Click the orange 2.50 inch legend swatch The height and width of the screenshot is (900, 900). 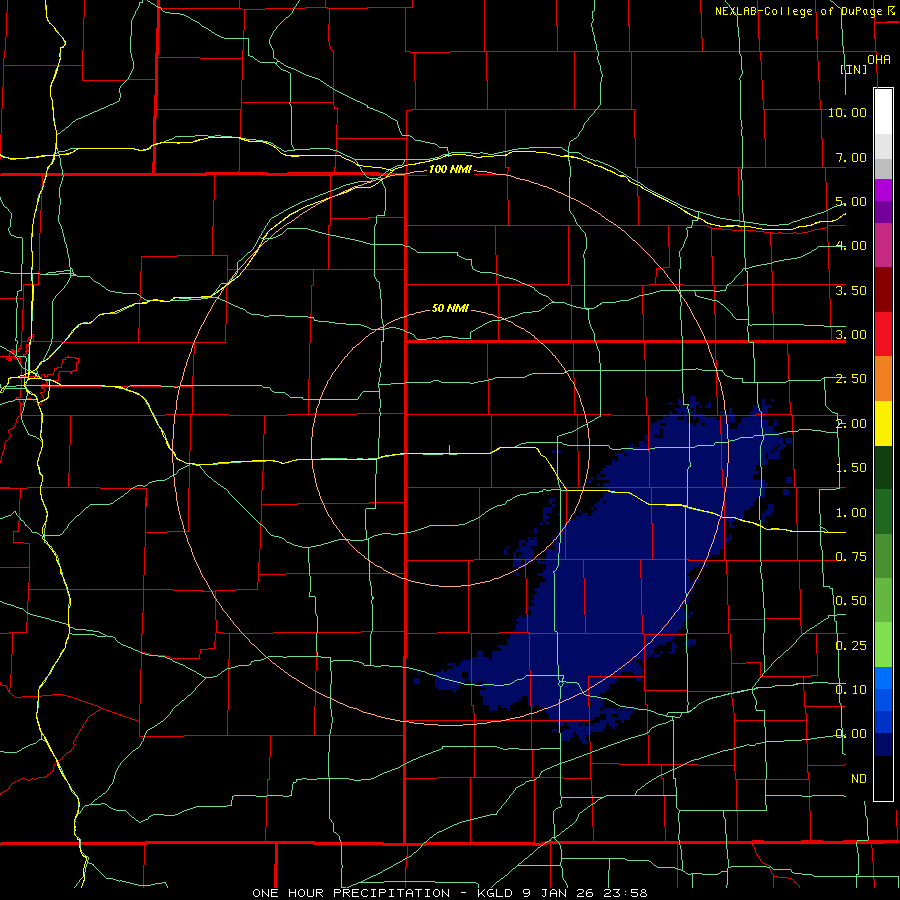883,379
